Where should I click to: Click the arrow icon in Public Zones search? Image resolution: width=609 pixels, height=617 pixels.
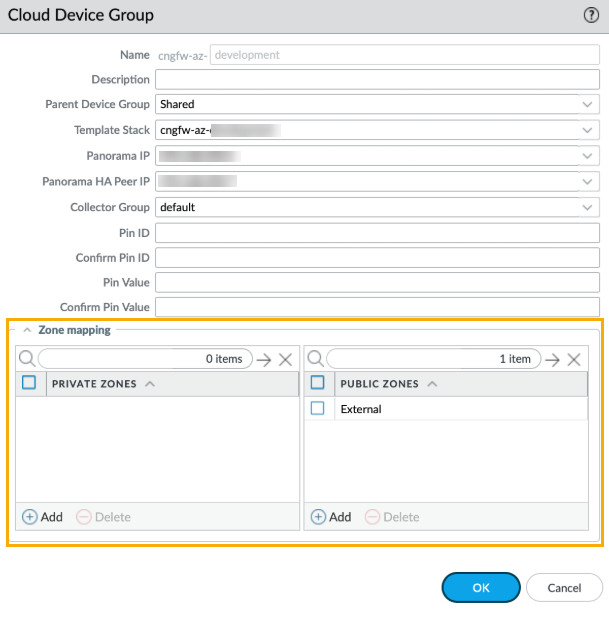pos(552,360)
